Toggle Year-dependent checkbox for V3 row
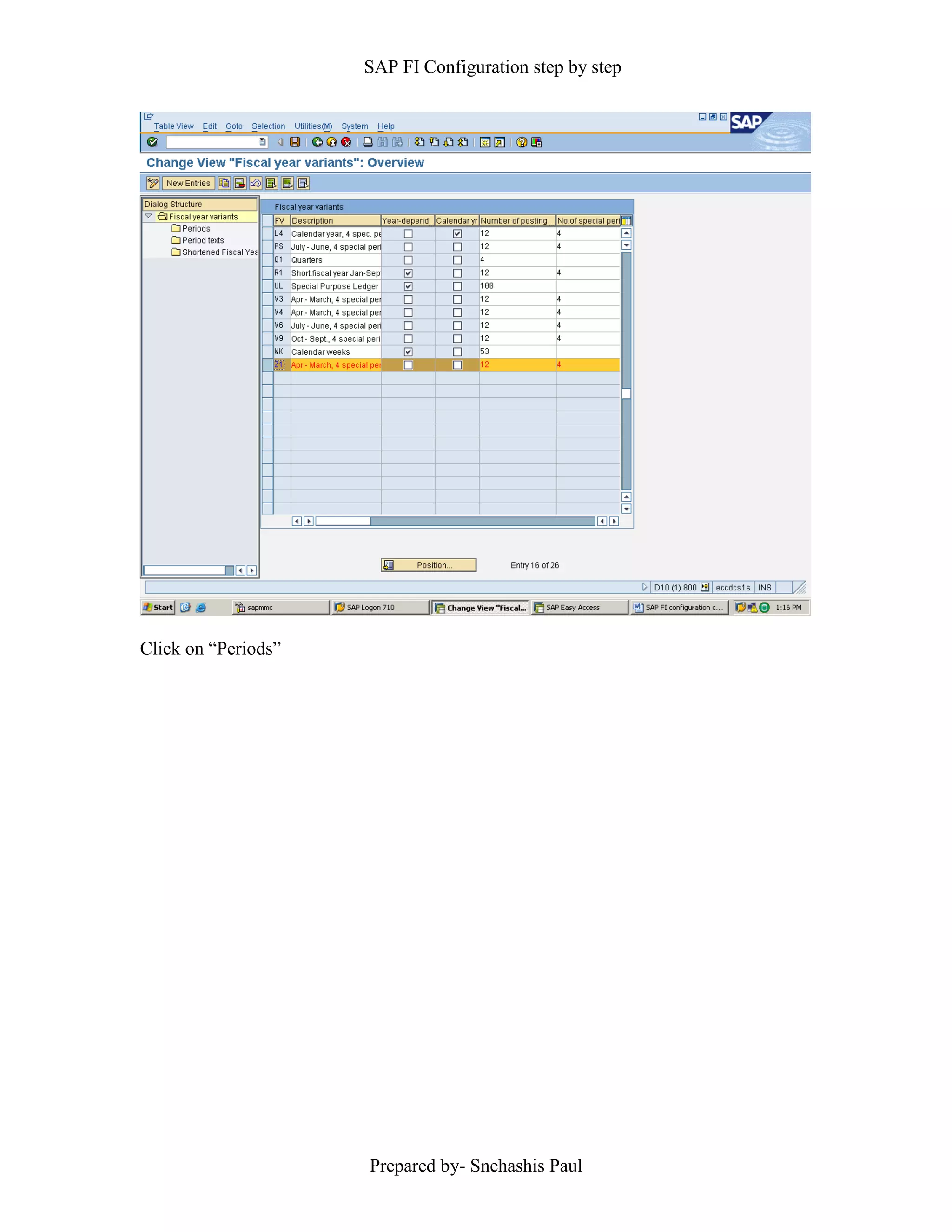 pyautogui.click(x=408, y=299)
